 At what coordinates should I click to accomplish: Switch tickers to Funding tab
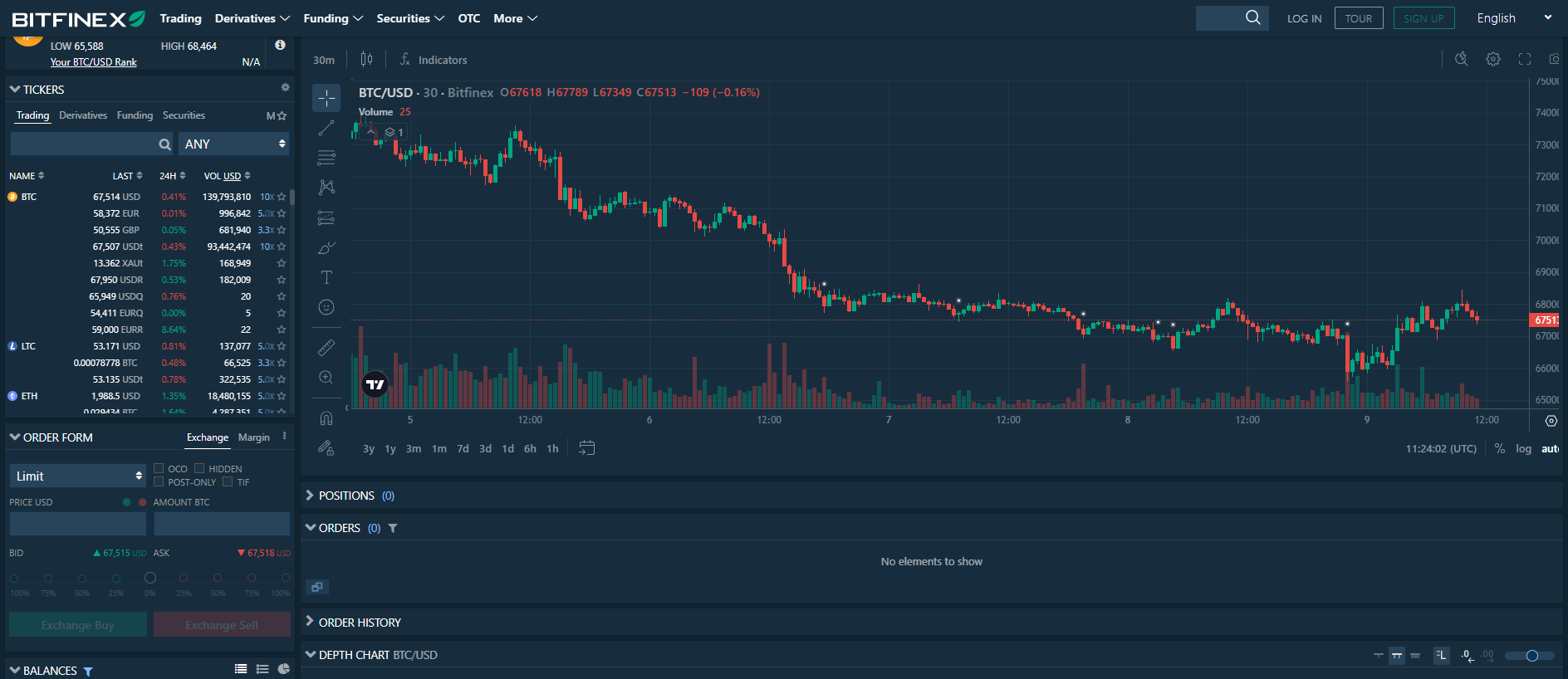135,115
